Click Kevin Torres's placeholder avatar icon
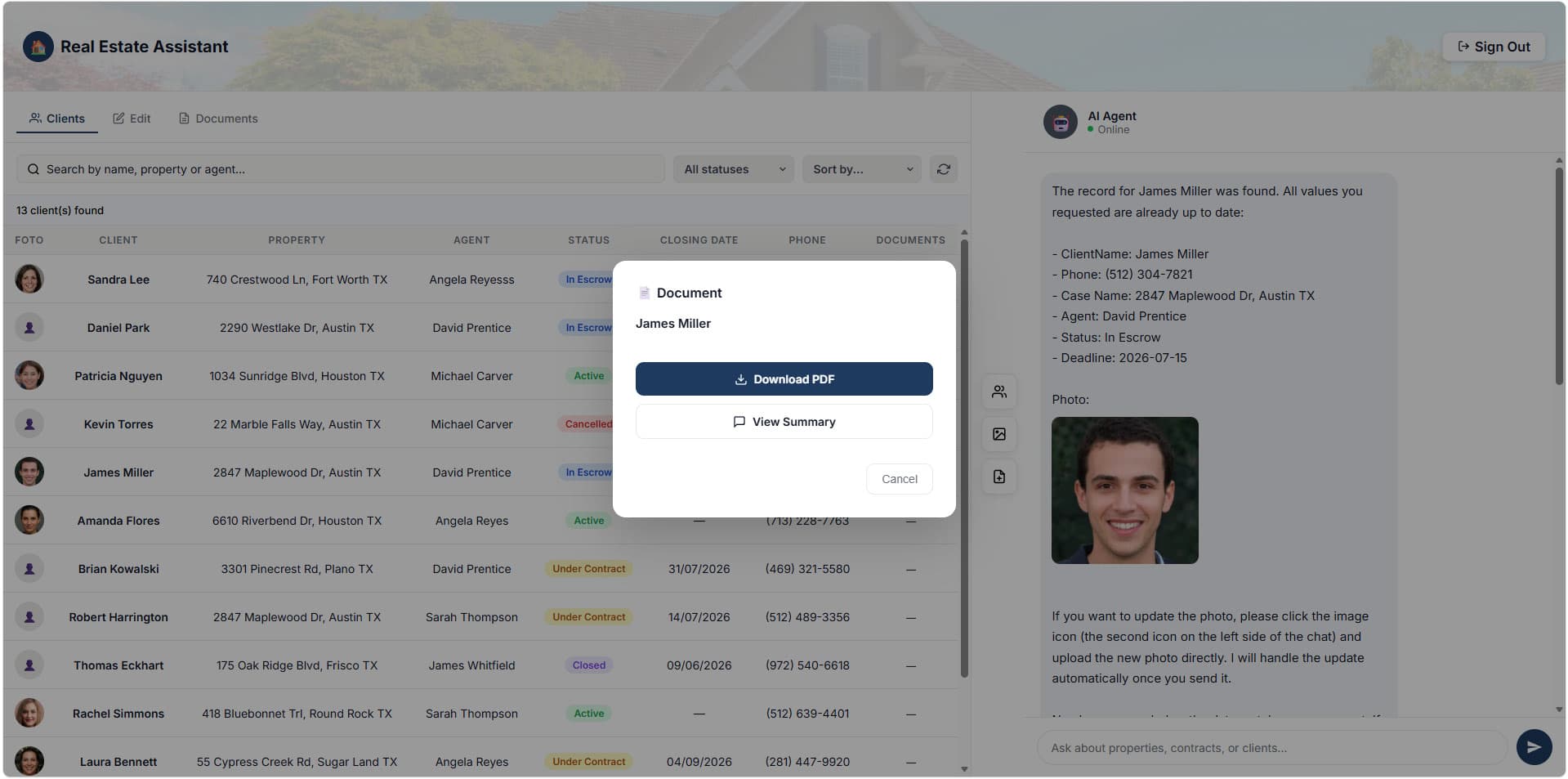 point(29,423)
